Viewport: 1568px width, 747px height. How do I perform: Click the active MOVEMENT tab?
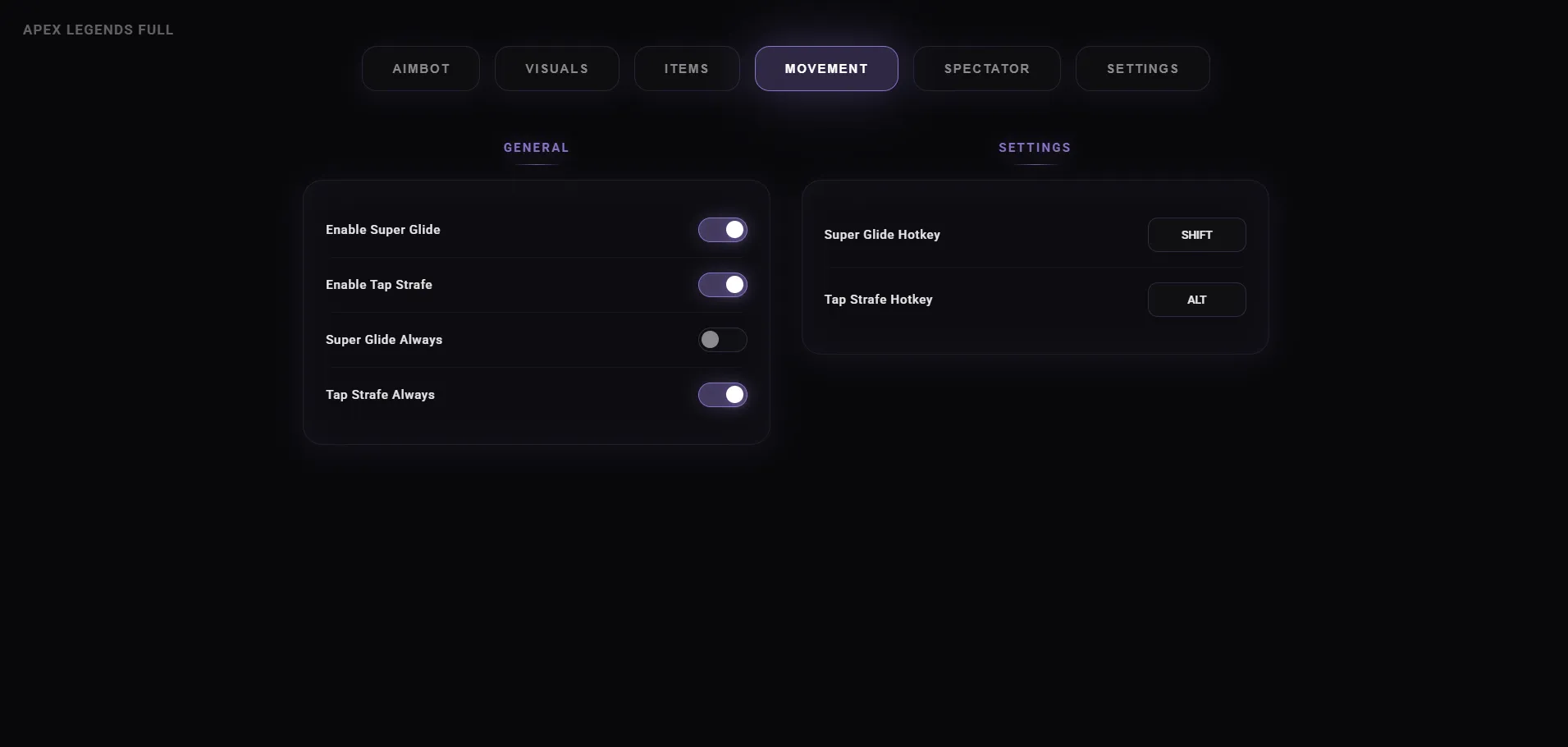826,69
